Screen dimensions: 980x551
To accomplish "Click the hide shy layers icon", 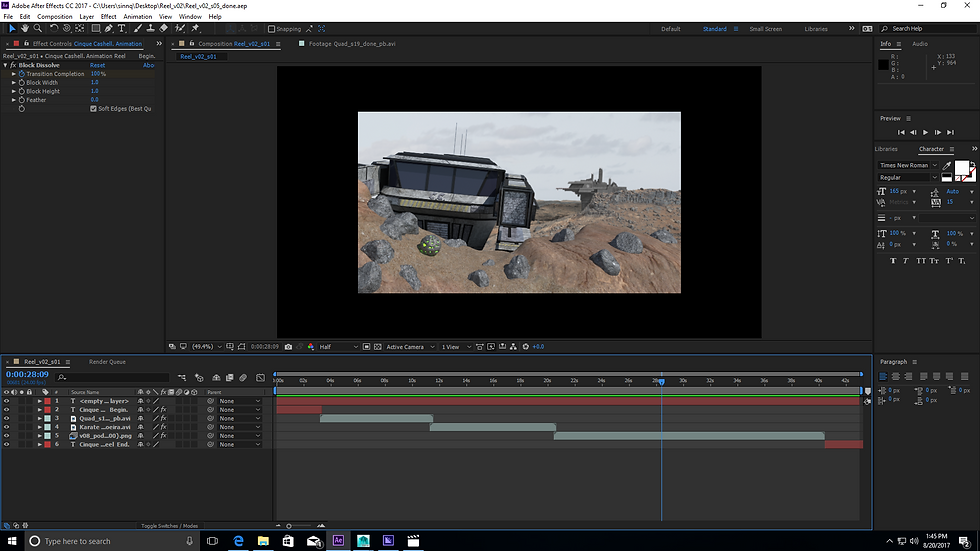I will pyautogui.click(x=216, y=377).
